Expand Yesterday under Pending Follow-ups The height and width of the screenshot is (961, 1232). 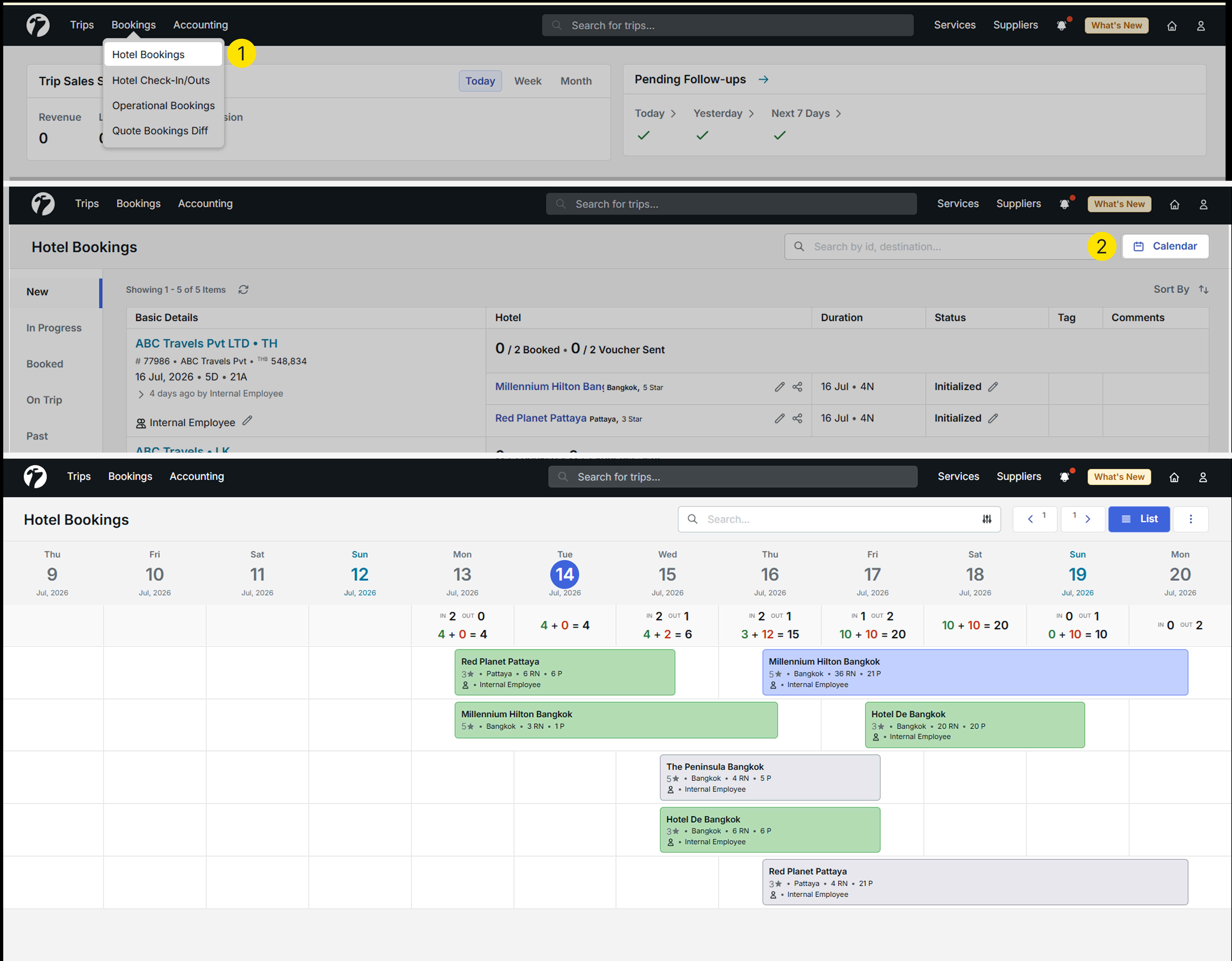click(724, 113)
